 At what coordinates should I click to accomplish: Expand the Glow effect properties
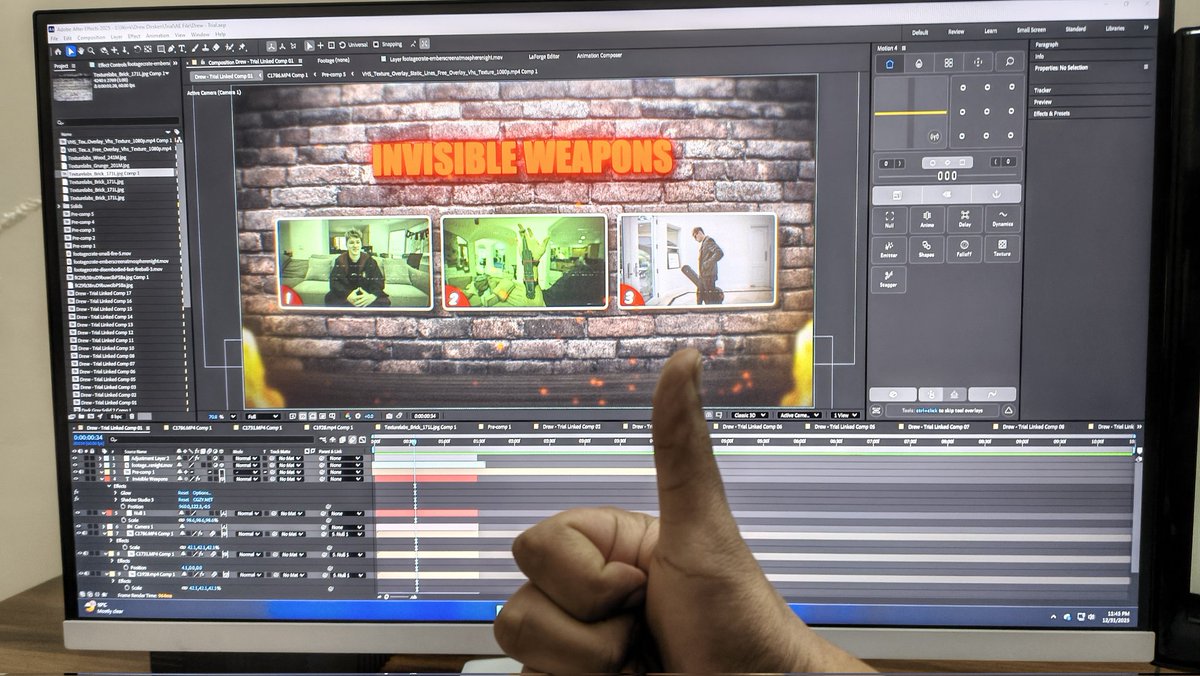(115, 493)
